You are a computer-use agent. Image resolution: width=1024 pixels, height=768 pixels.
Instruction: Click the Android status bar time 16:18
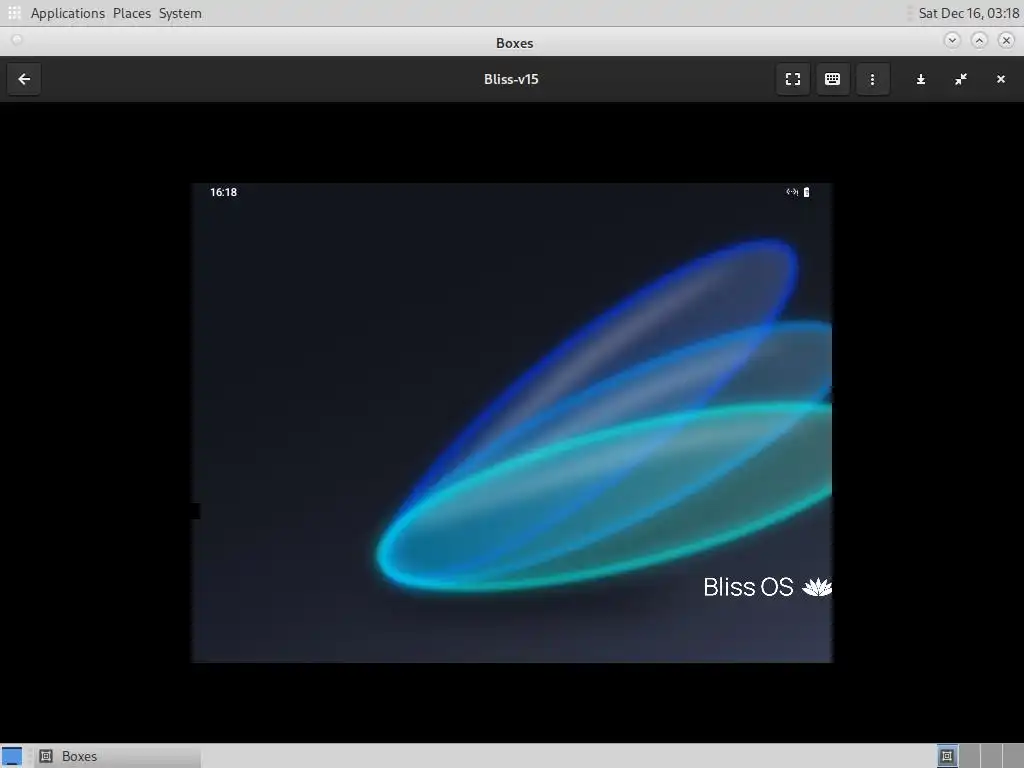tap(223, 192)
